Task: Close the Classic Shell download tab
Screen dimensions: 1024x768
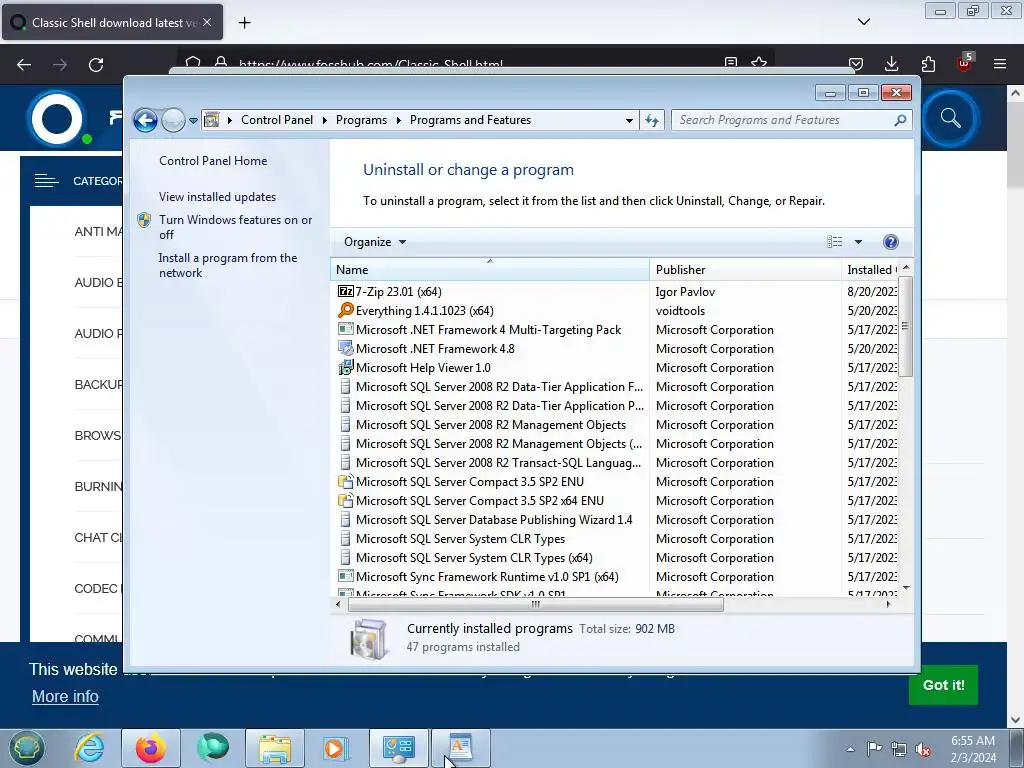Action: pyautogui.click(x=207, y=22)
